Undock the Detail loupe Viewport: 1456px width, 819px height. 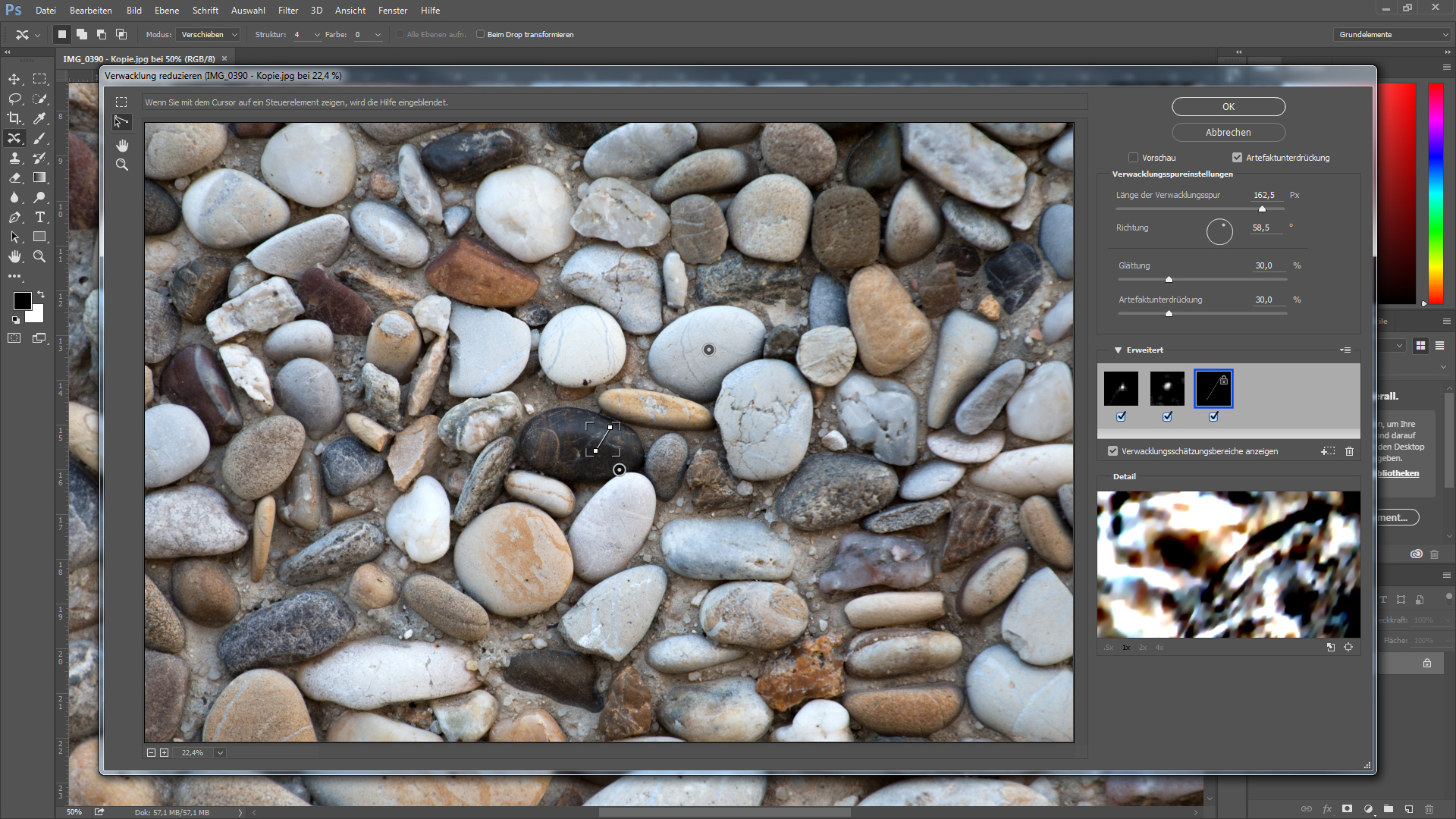[x=1331, y=648]
